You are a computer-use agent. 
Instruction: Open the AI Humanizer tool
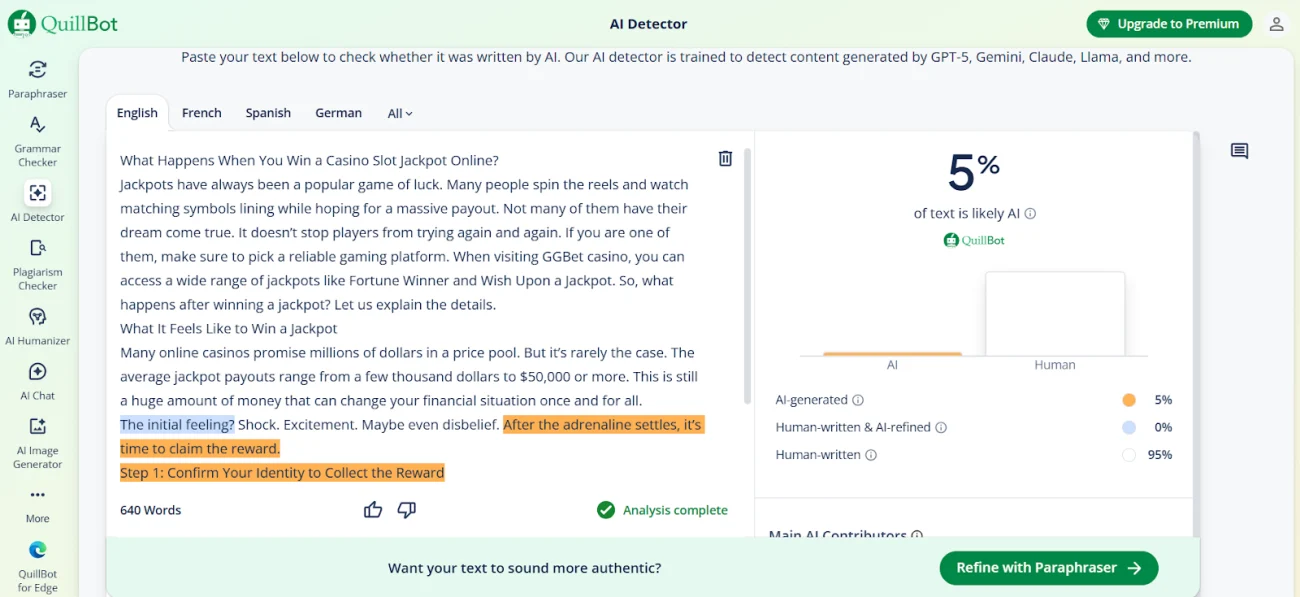37,317
